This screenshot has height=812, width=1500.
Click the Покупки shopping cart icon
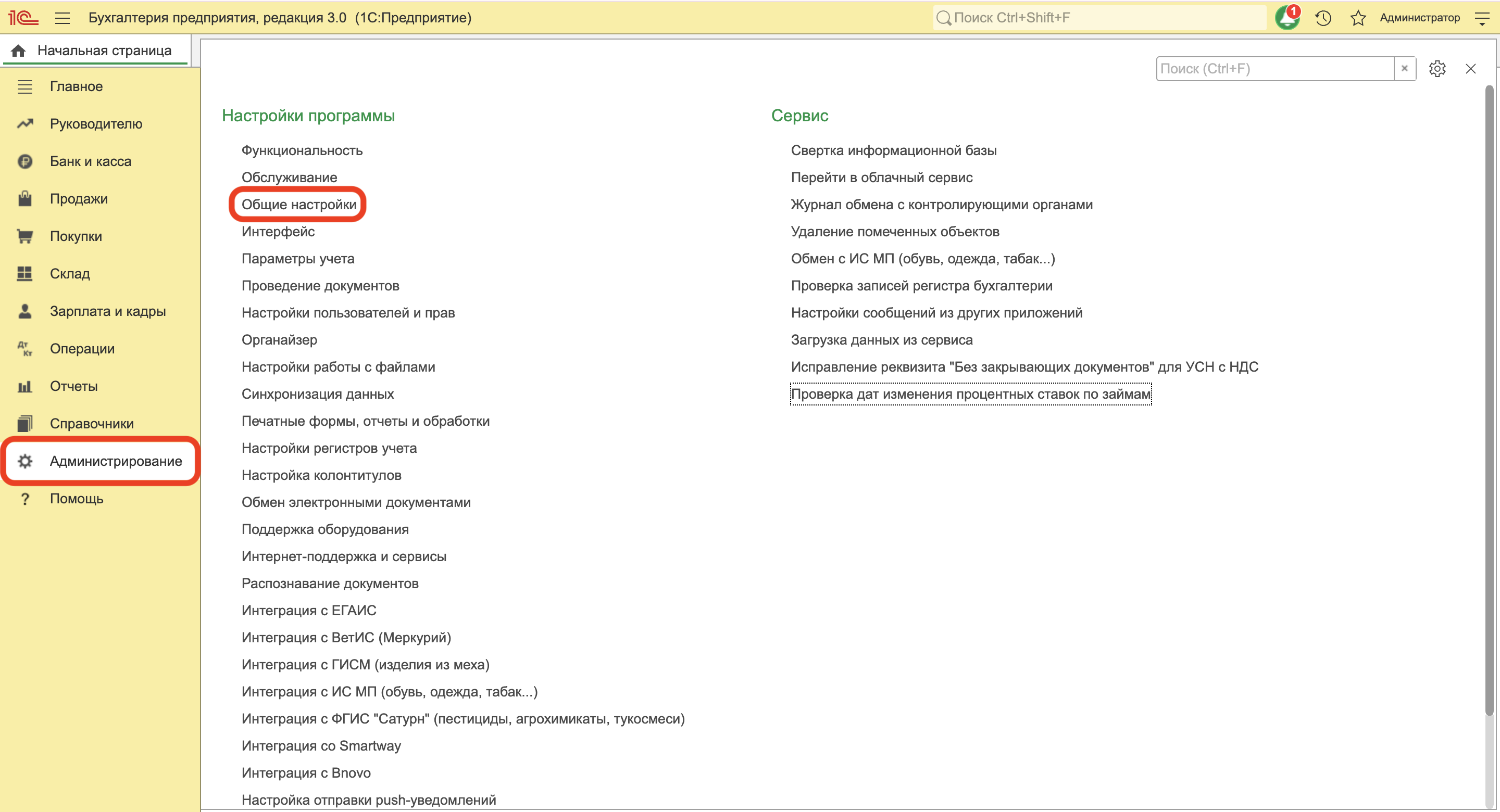pos(24,236)
